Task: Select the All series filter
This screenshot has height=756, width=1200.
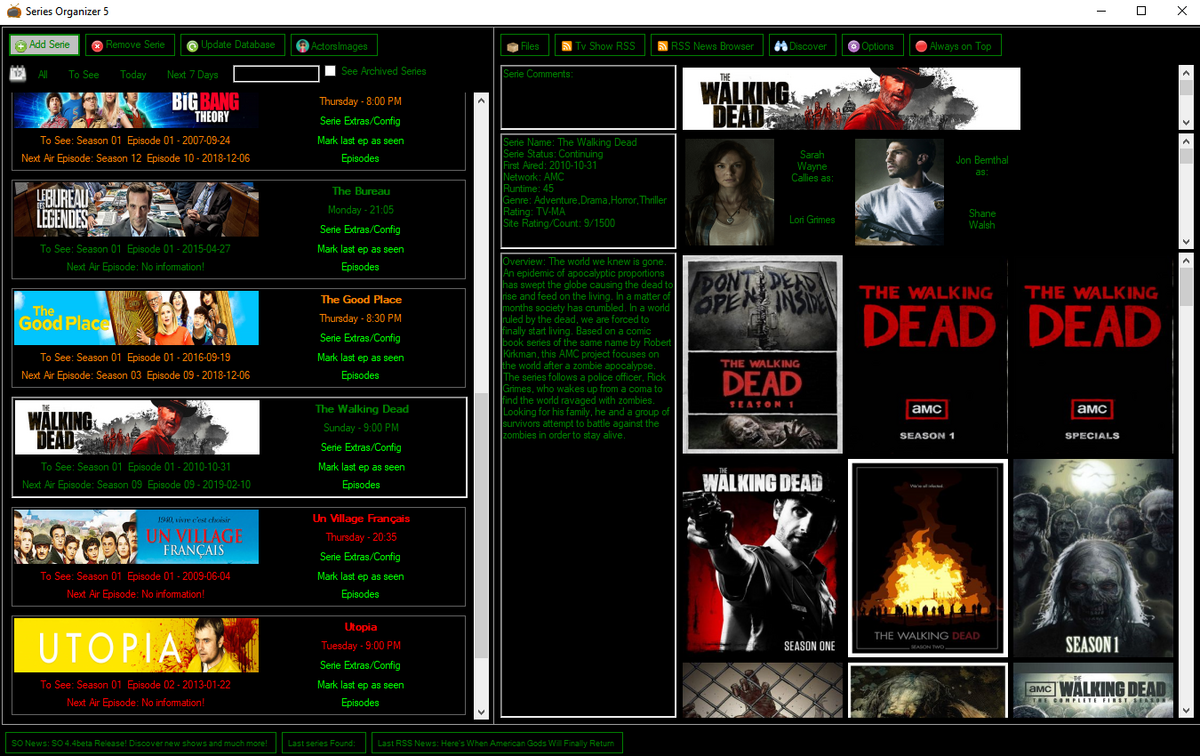Action: coord(43,74)
